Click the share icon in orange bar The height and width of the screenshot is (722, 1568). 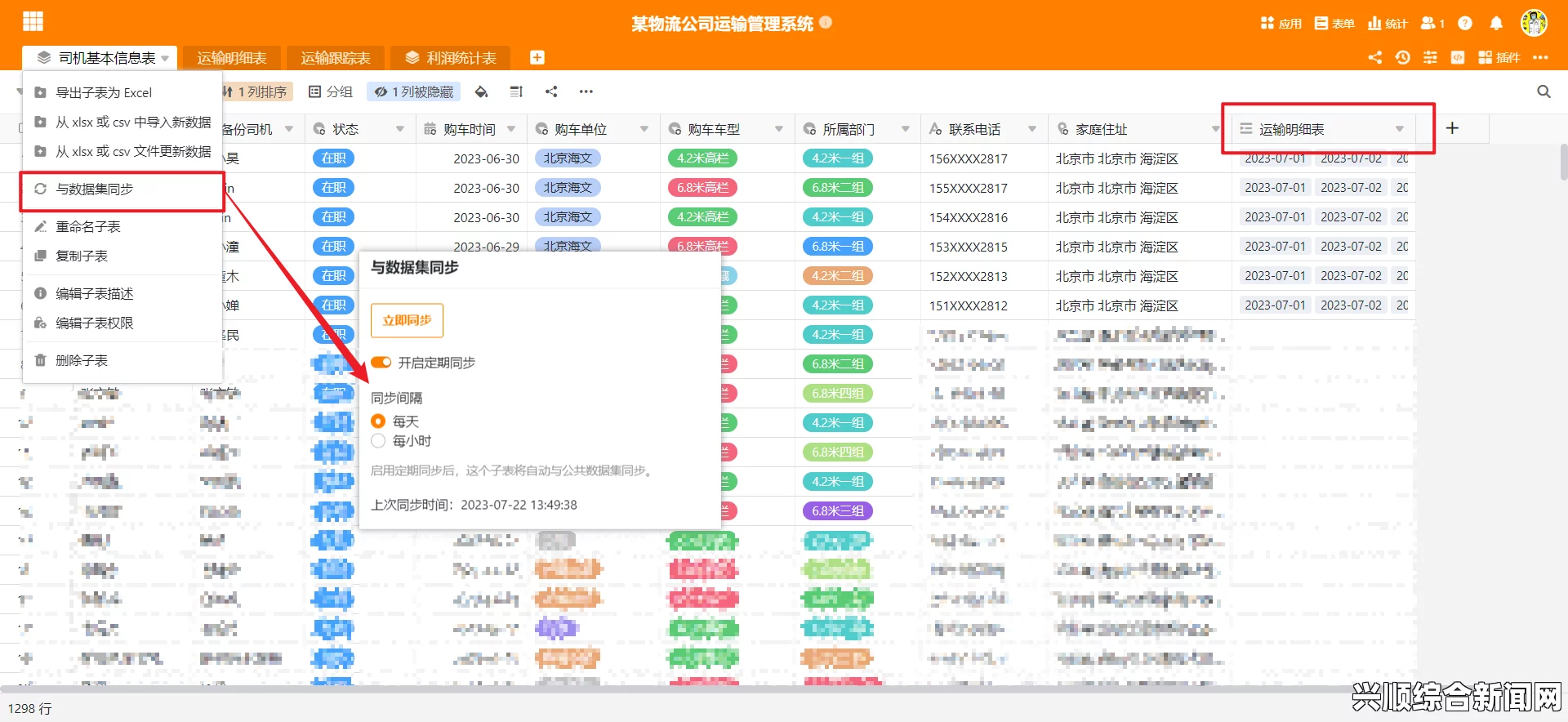click(1375, 57)
